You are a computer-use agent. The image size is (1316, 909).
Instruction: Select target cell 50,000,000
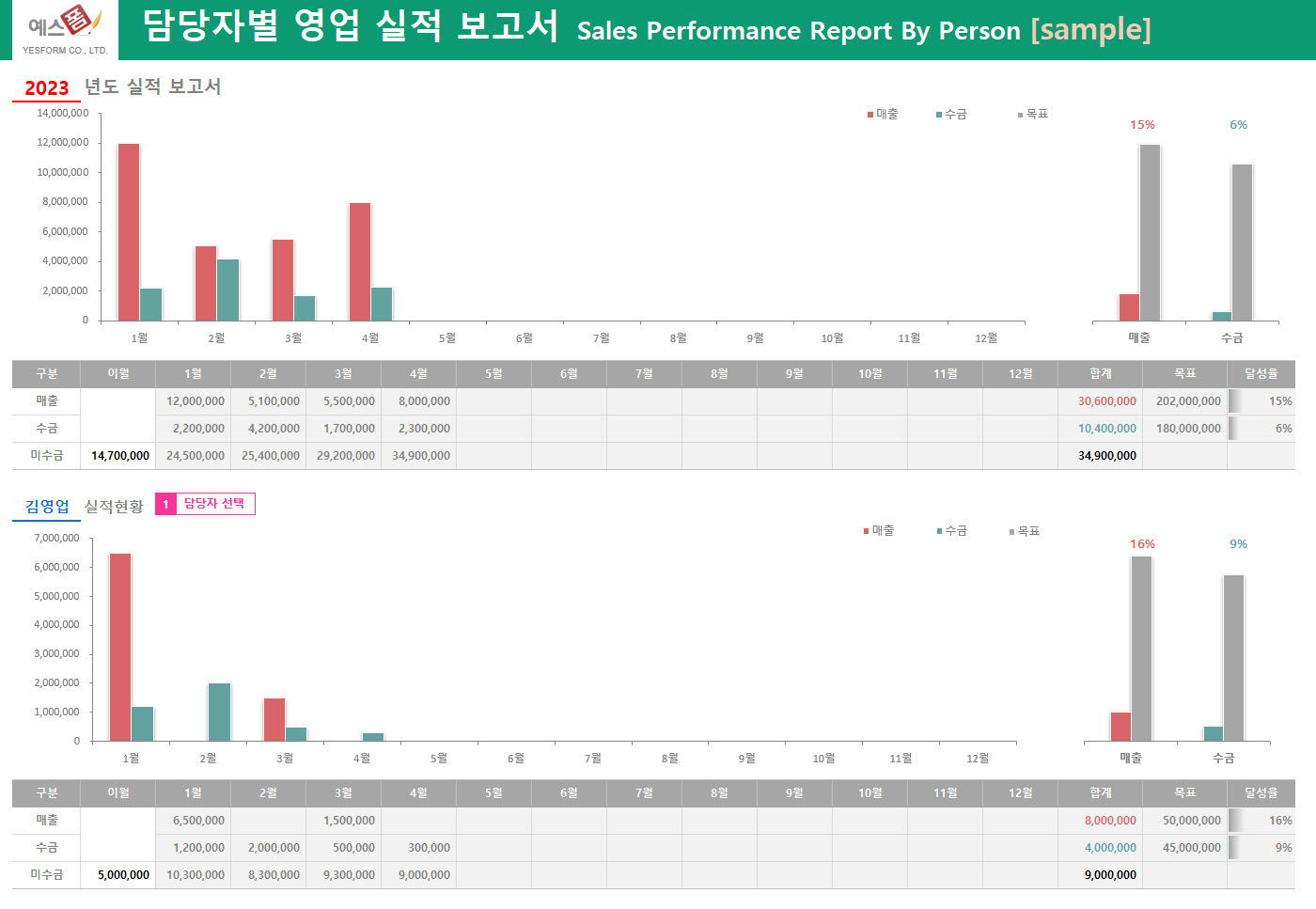[1184, 821]
